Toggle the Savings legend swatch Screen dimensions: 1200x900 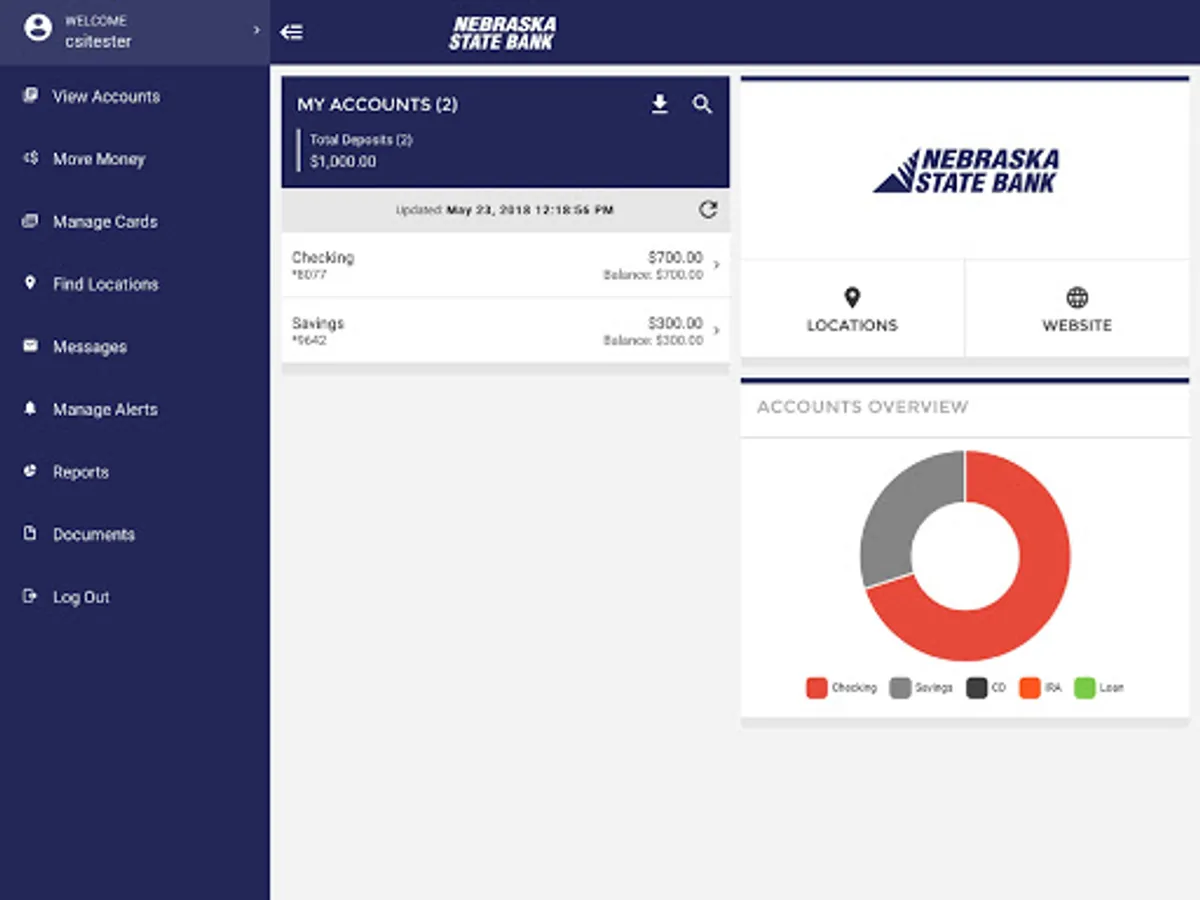(x=900, y=688)
